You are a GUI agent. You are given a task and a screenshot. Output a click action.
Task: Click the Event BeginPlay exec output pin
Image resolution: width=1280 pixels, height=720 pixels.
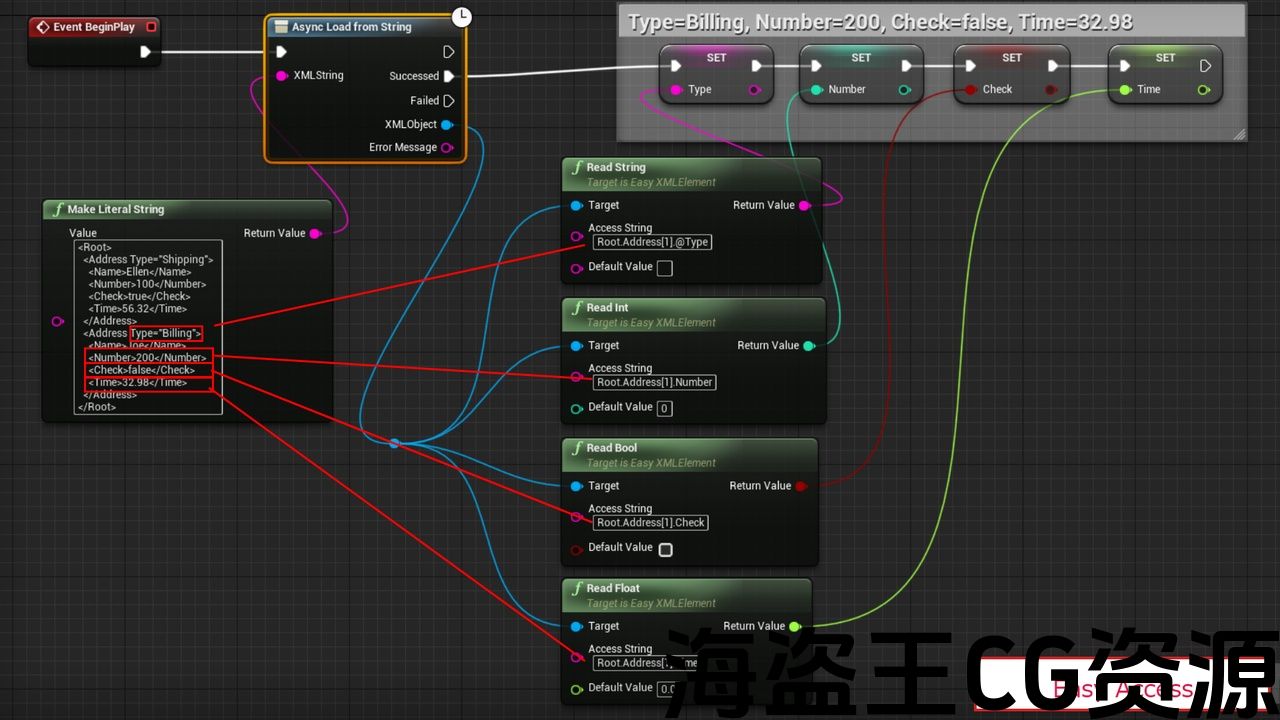coord(146,52)
